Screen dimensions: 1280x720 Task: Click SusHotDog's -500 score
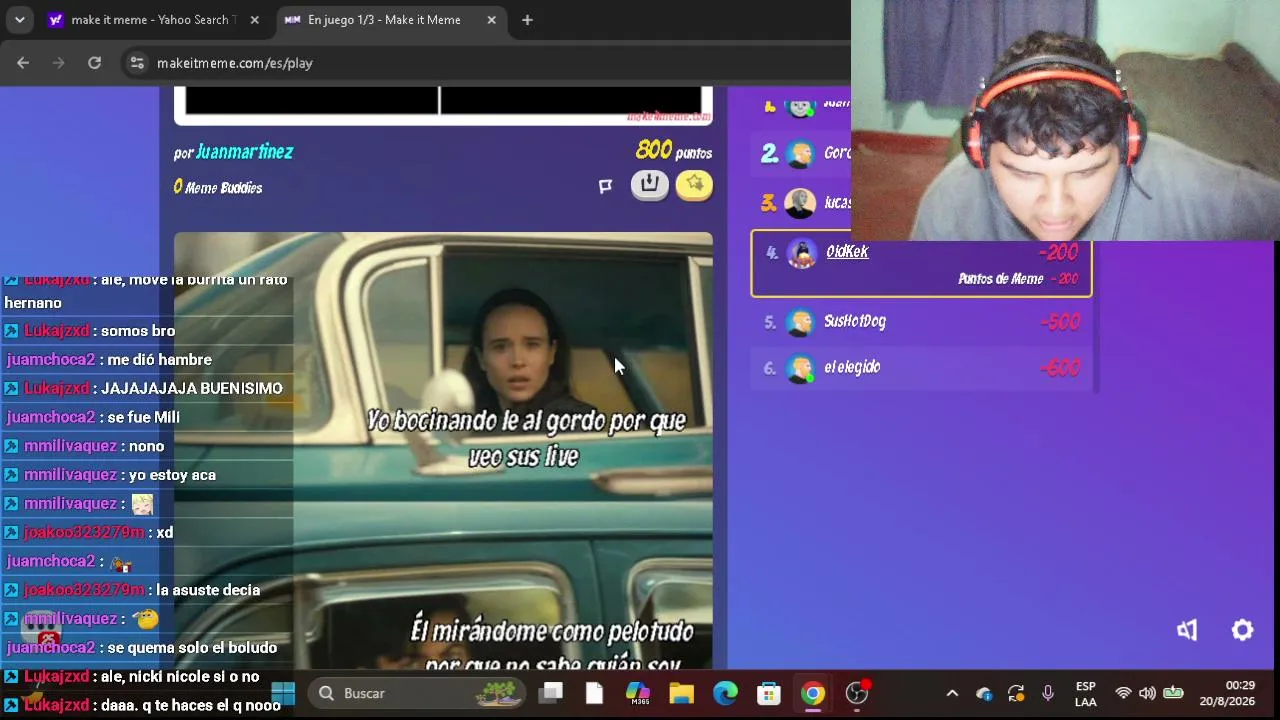coord(1060,322)
